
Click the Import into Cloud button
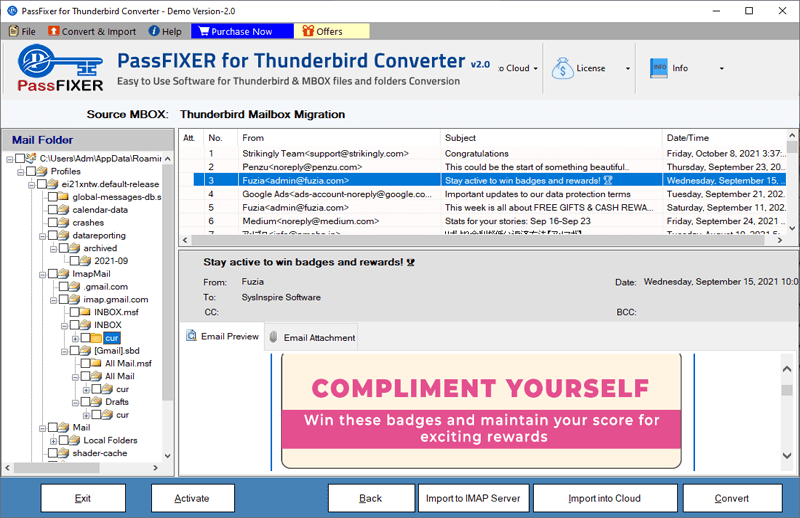[x=605, y=498]
